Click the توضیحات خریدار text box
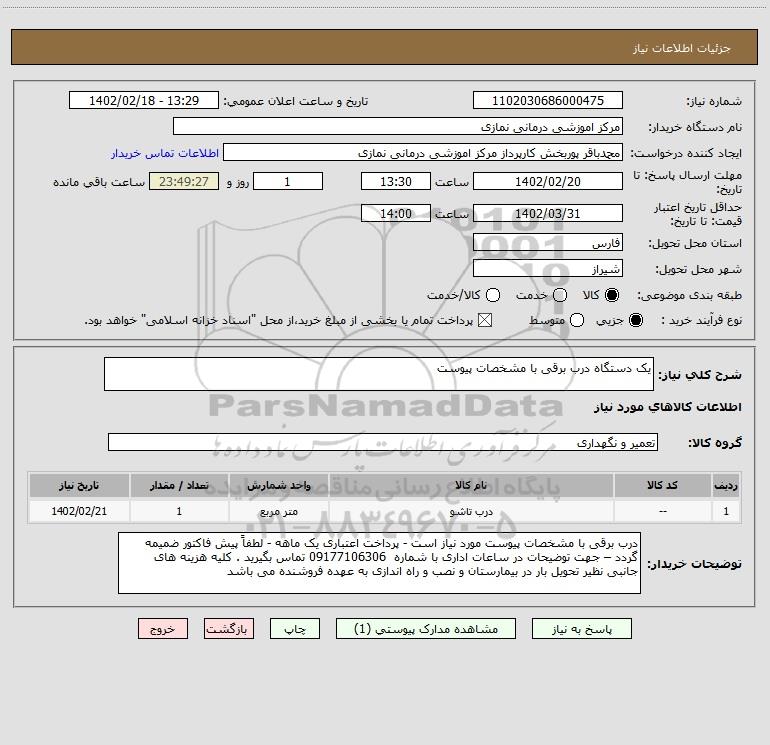Image resolution: width=770 pixels, height=745 pixels. 380,563
